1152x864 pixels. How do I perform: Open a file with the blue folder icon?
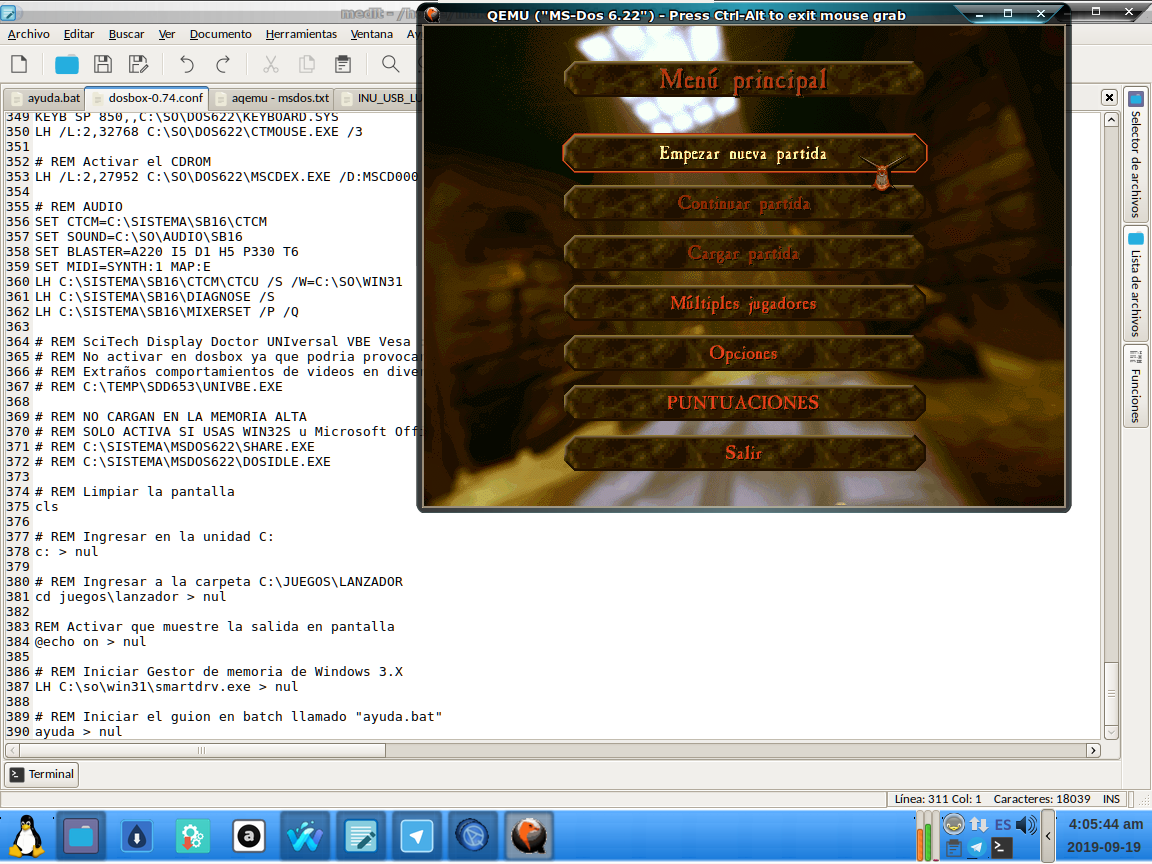point(67,65)
